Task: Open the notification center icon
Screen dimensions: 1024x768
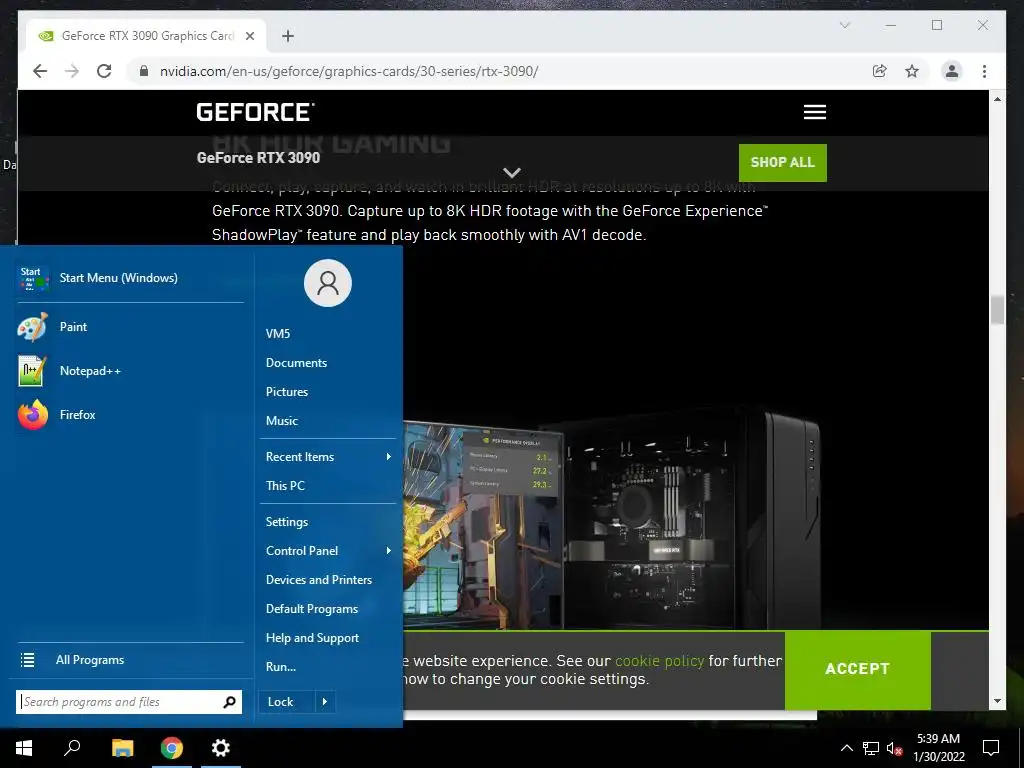Action: coord(991,748)
